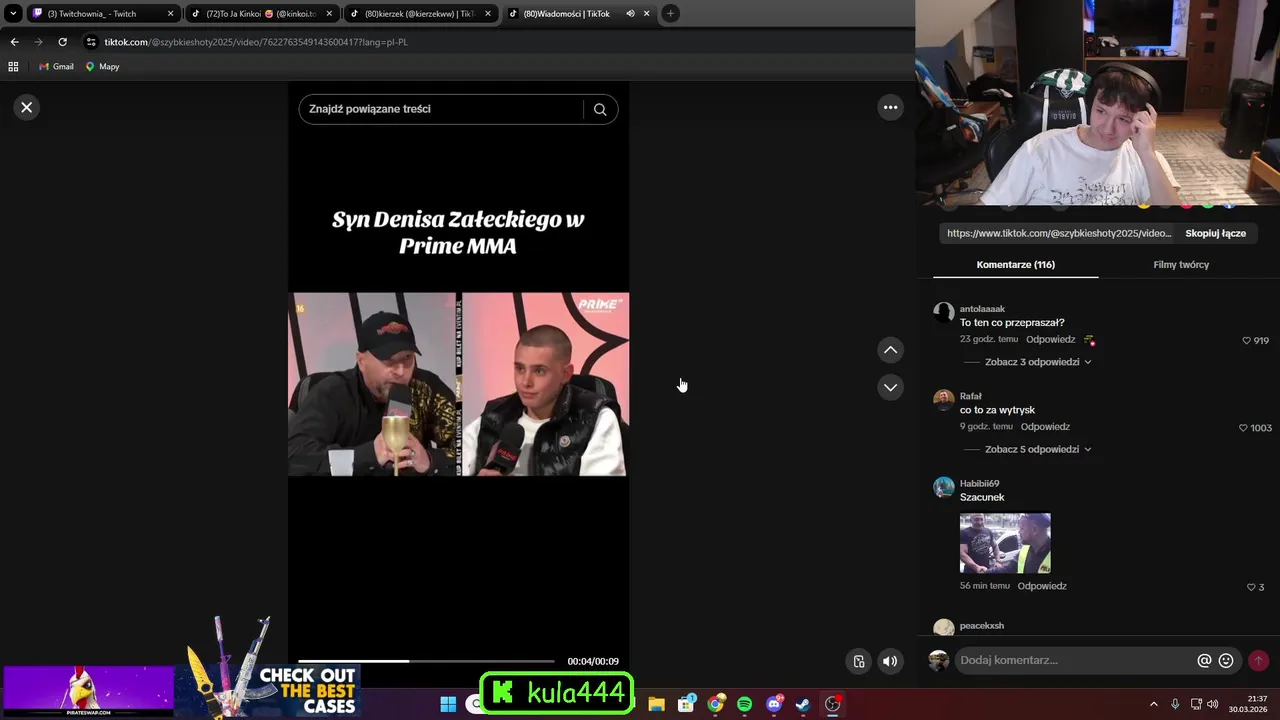Image resolution: width=1280 pixels, height=720 pixels.
Task: Open the Windows Start menu
Action: pyautogui.click(x=448, y=704)
